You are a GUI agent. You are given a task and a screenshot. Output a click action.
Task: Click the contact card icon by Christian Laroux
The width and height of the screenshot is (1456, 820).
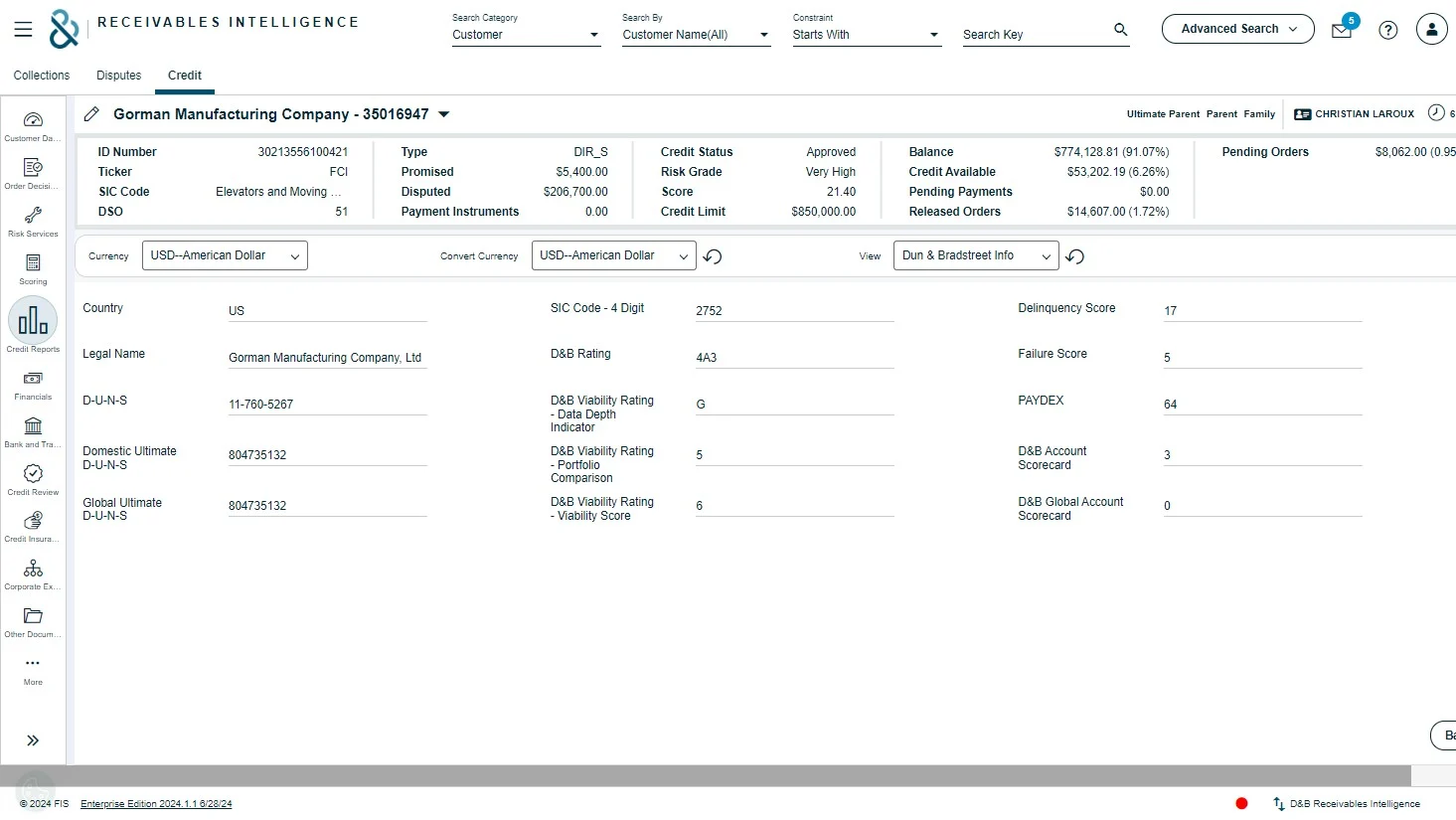(1302, 114)
